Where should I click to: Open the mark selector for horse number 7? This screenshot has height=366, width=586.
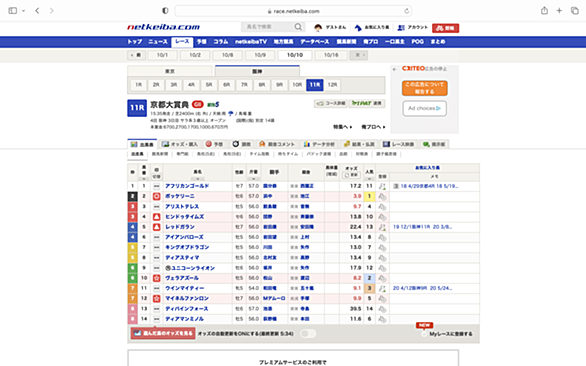pos(157,247)
